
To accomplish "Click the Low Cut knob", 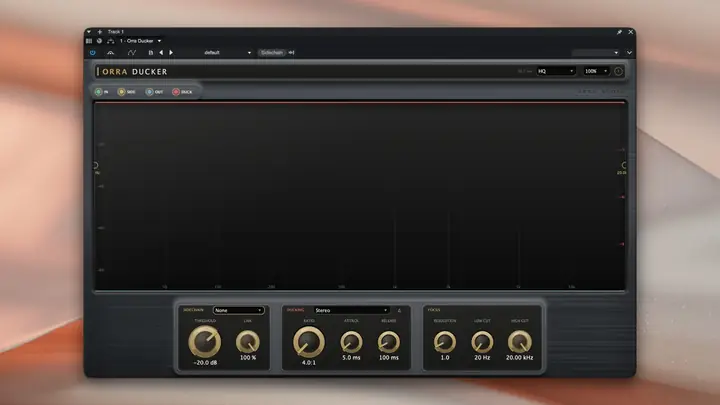I will [x=482, y=342].
